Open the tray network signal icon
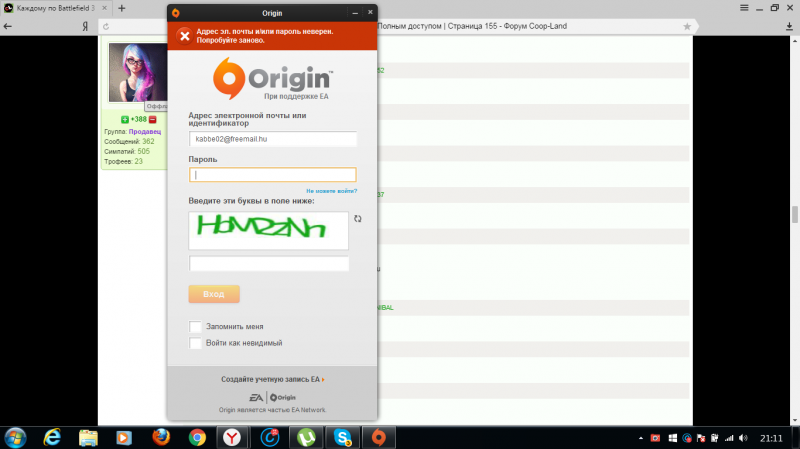Screen dimensions: 800x449 pos(729,438)
